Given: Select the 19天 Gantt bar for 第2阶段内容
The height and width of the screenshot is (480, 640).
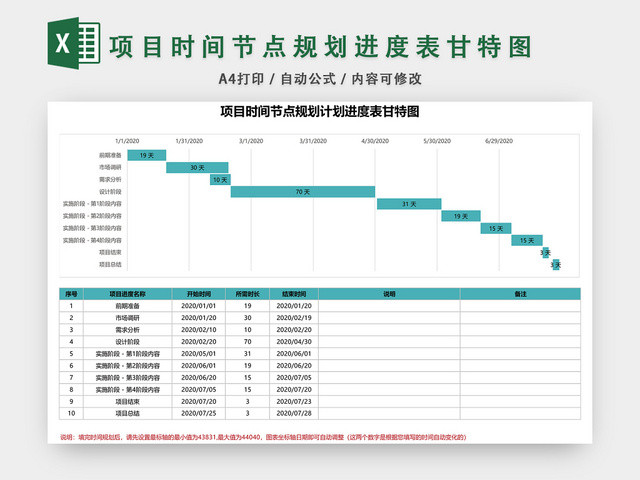Looking at the screenshot, I should pyautogui.click(x=461, y=216).
